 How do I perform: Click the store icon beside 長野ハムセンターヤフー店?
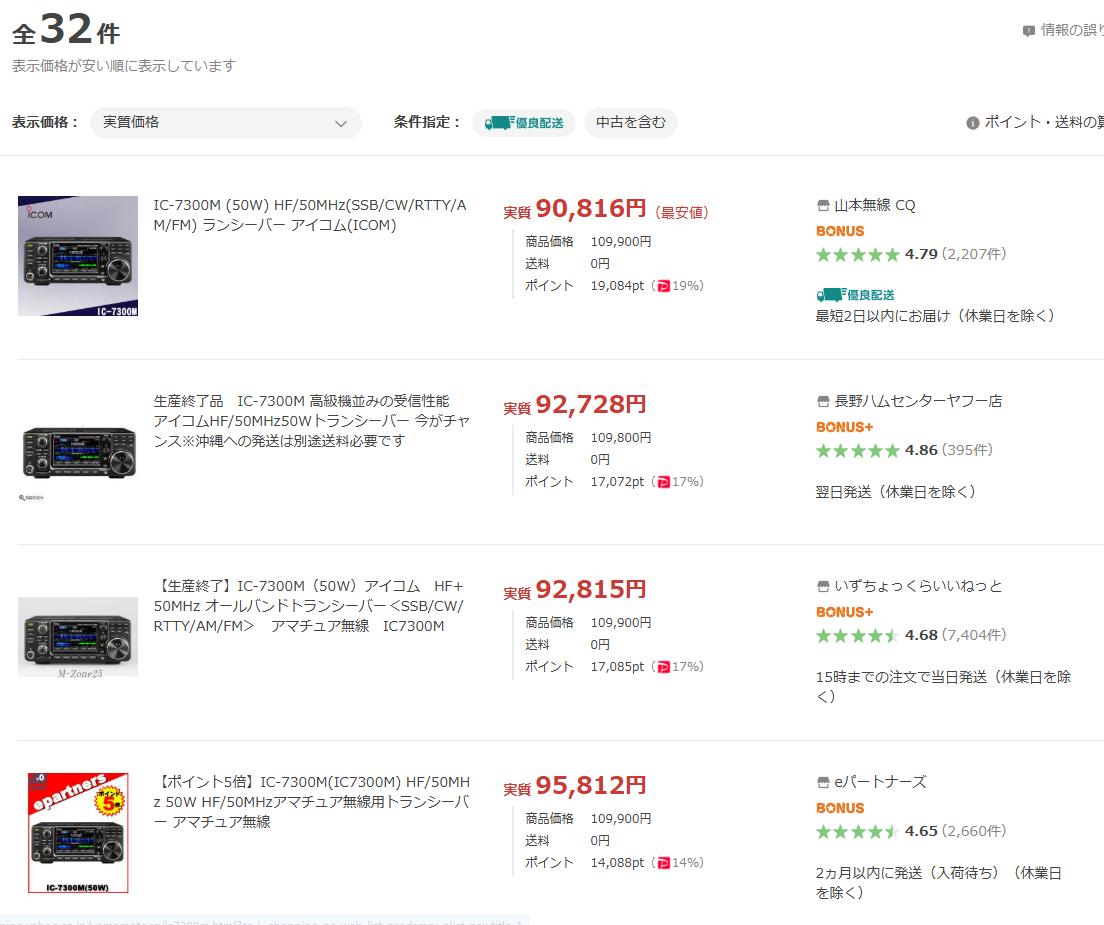tap(823, 402)
